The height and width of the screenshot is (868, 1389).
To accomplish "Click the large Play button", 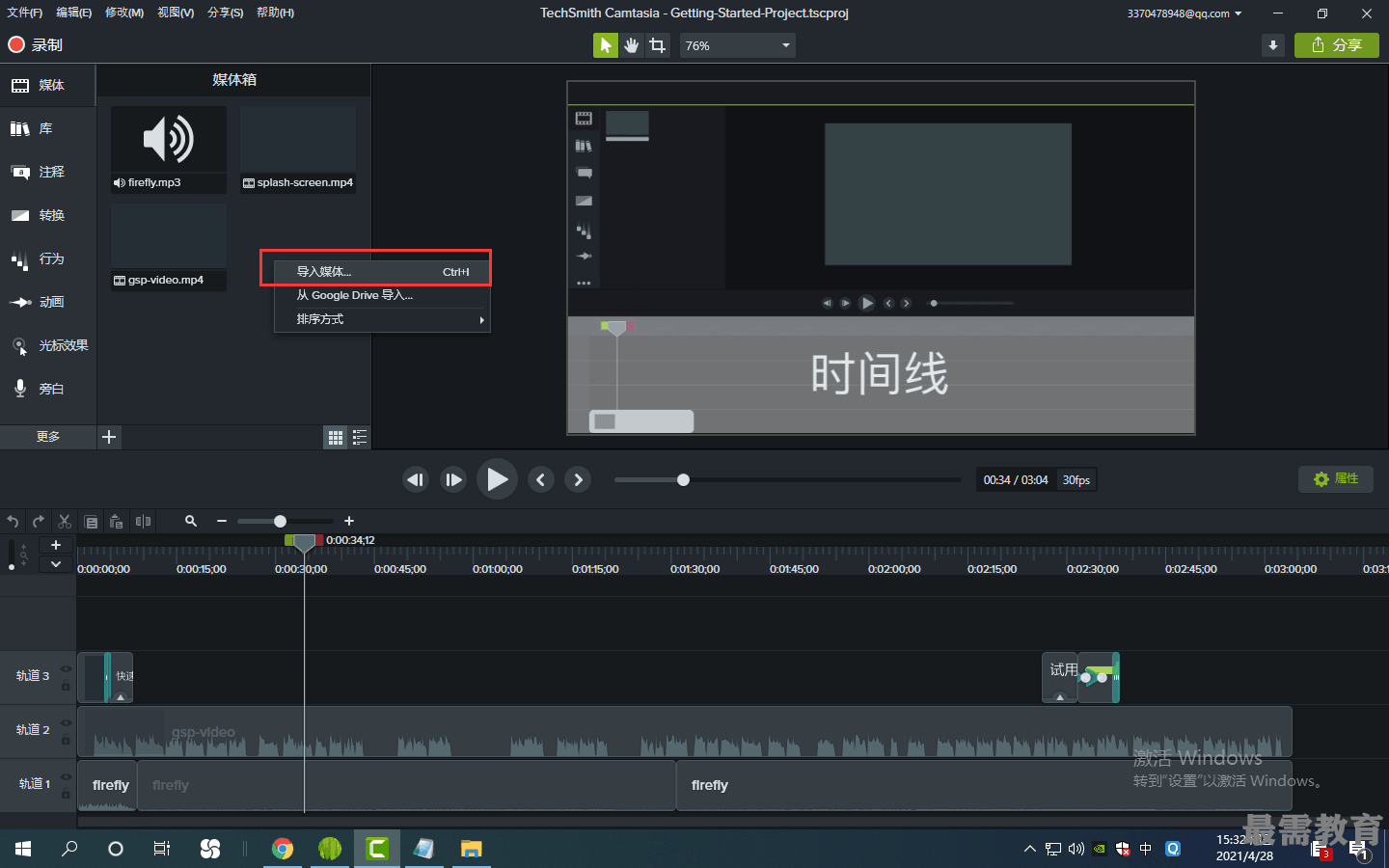I will click(497, 479).
